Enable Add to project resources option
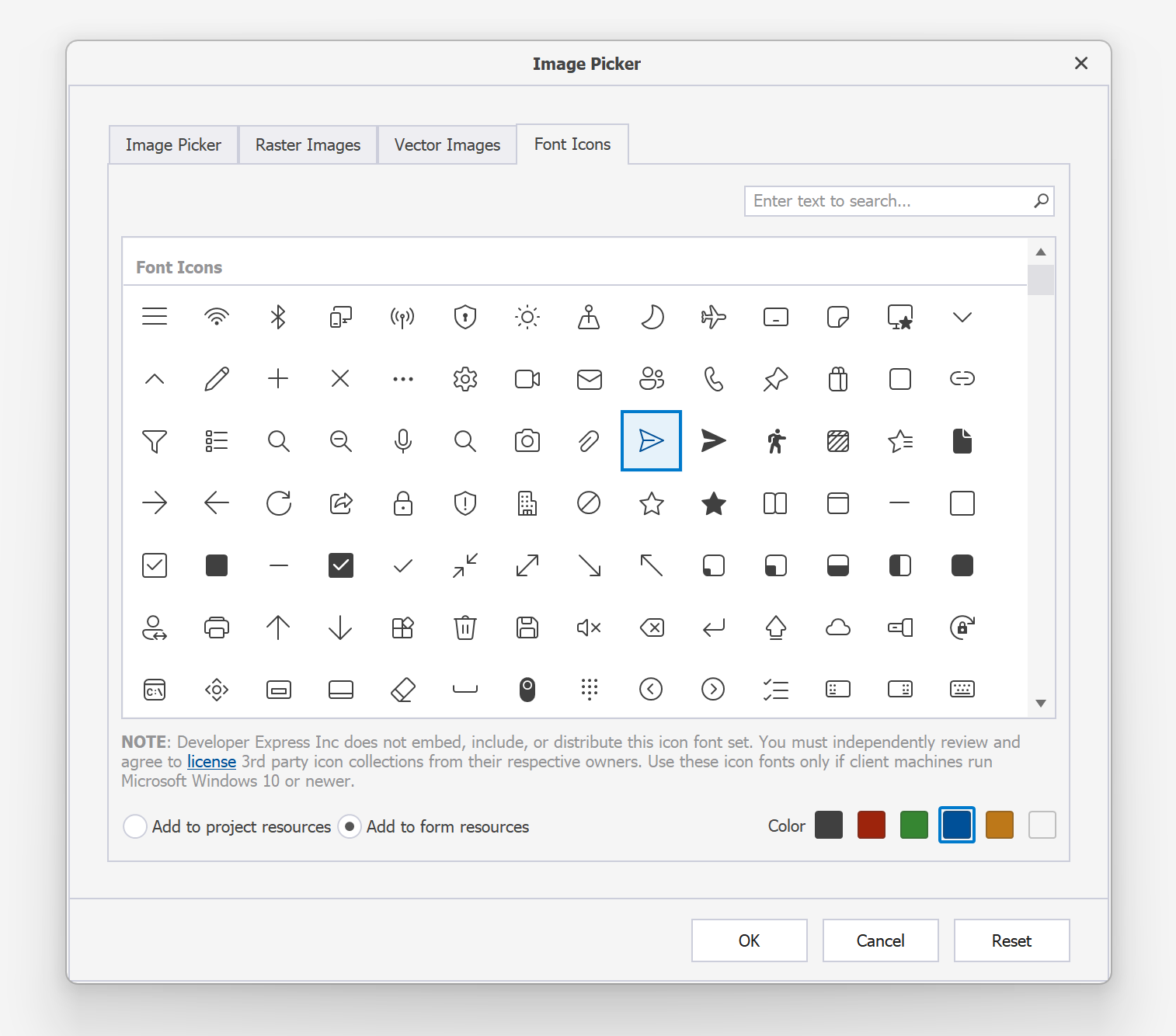The height and width of the screenshot is (1036, 1176). click(x=135, y=826)
